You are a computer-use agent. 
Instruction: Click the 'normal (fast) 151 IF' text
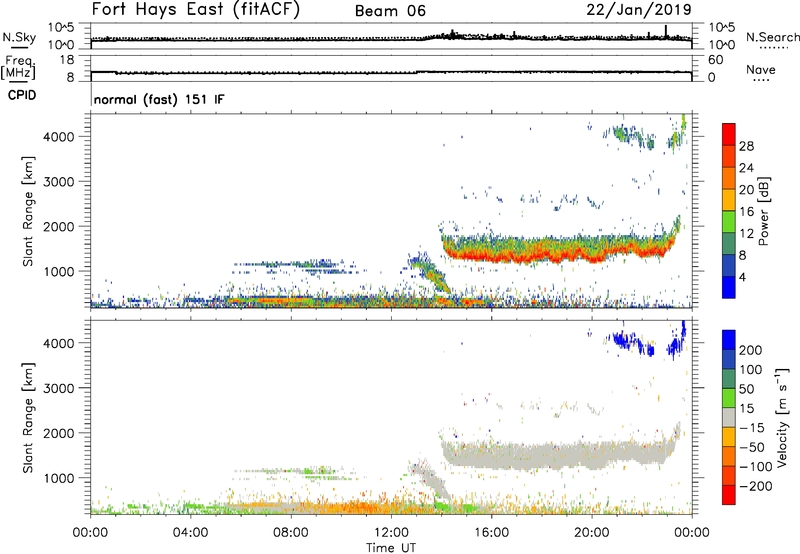tap(159, 99)
